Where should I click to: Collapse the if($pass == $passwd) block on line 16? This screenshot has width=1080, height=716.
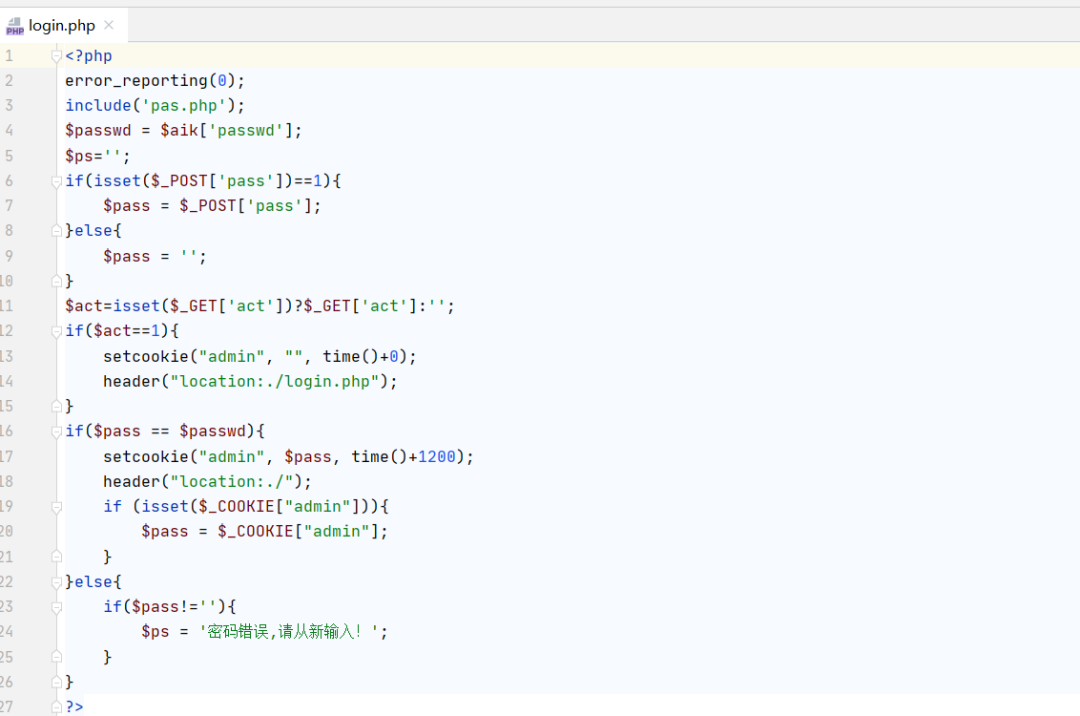56,432
